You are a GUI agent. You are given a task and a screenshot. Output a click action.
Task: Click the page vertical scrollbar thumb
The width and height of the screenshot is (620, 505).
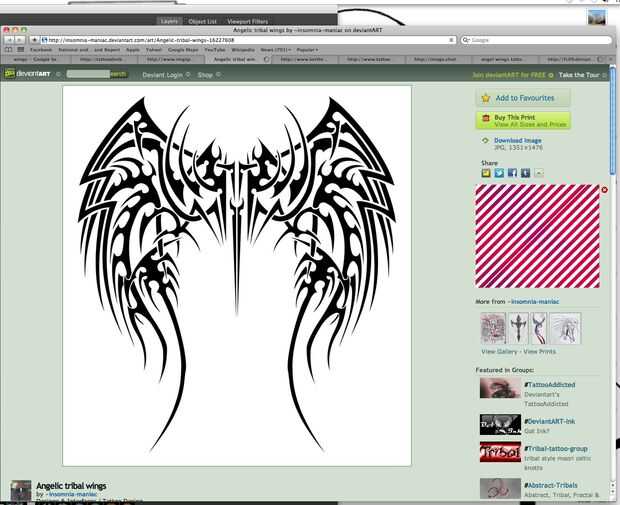612,121
